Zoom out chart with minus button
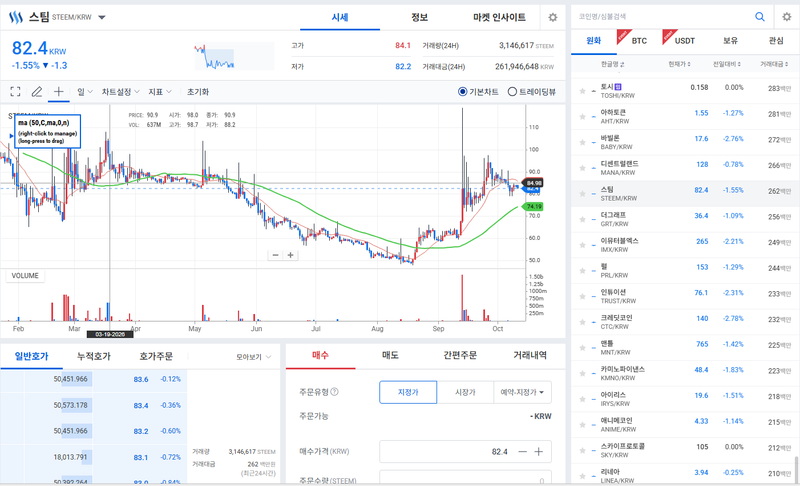Screen dimensions: 800x486 tap(276, 255)
